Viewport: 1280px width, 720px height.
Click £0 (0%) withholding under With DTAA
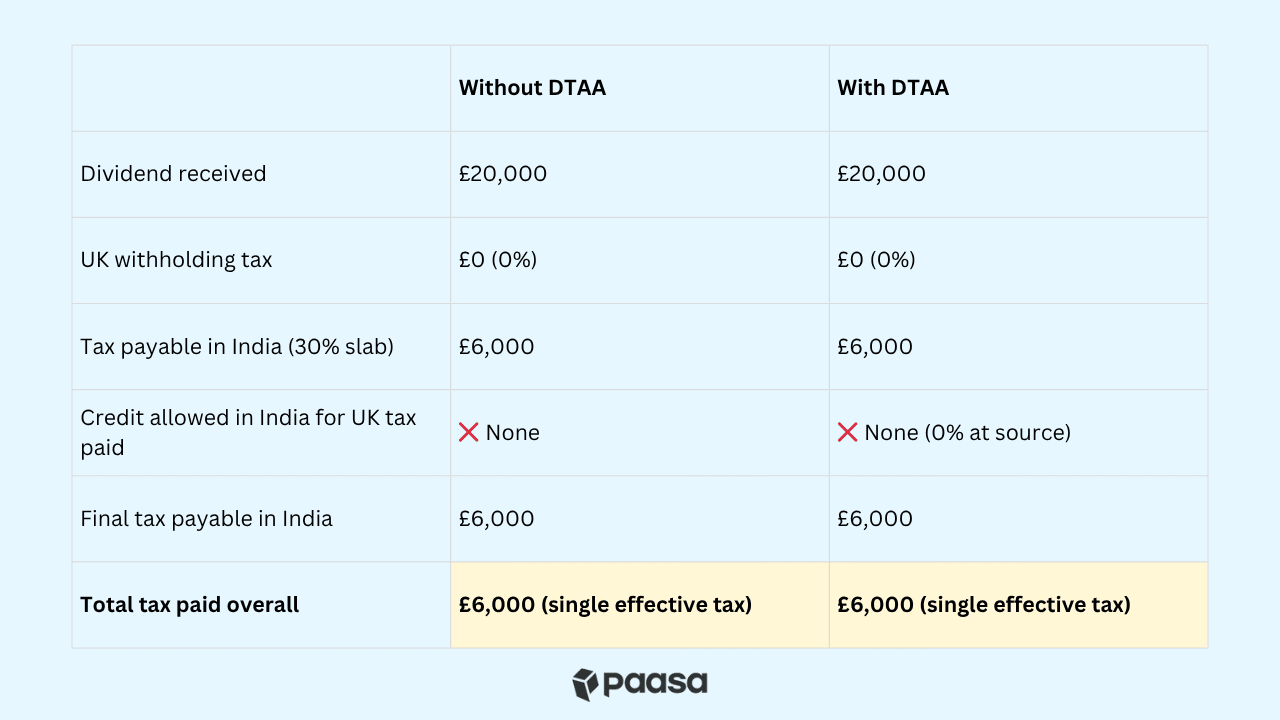pos(876,260)
